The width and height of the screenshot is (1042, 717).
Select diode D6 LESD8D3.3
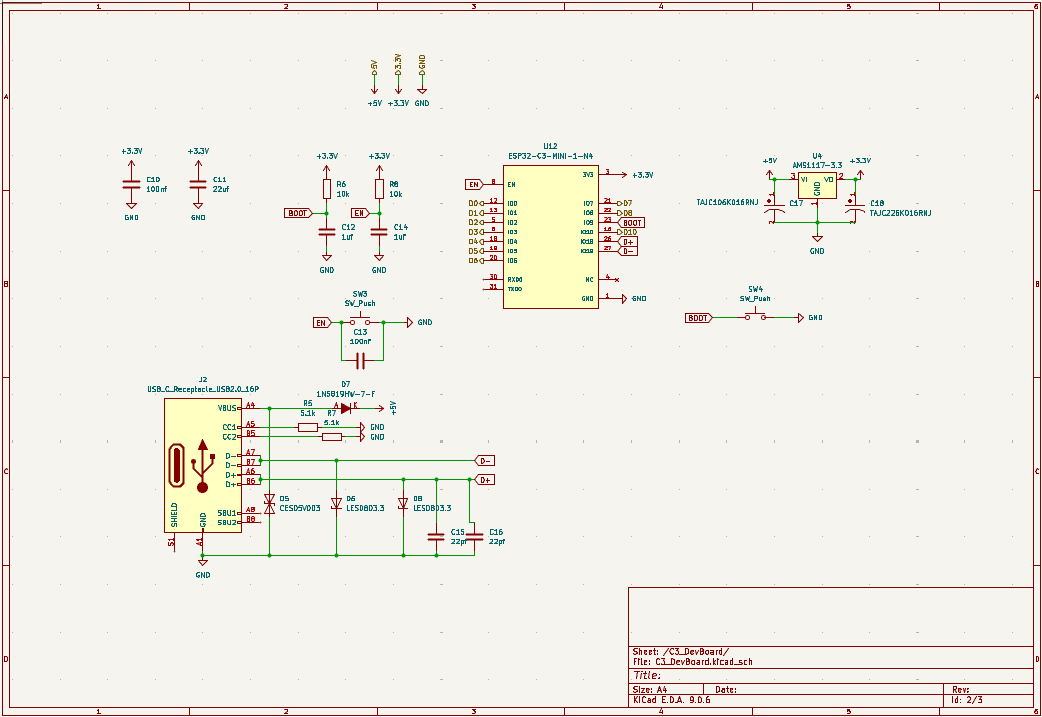coord(337,502)
